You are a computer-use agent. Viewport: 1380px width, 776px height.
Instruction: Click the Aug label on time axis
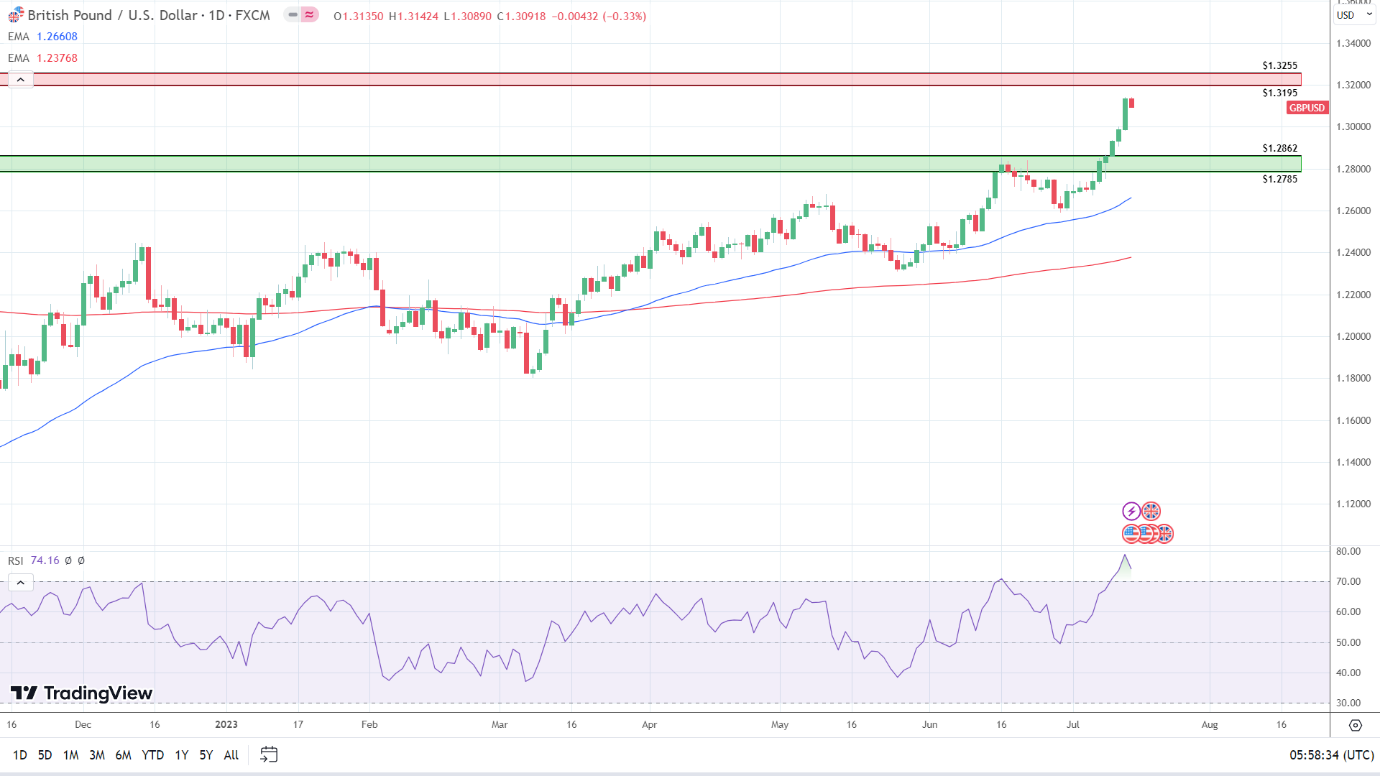[1209, 725]
